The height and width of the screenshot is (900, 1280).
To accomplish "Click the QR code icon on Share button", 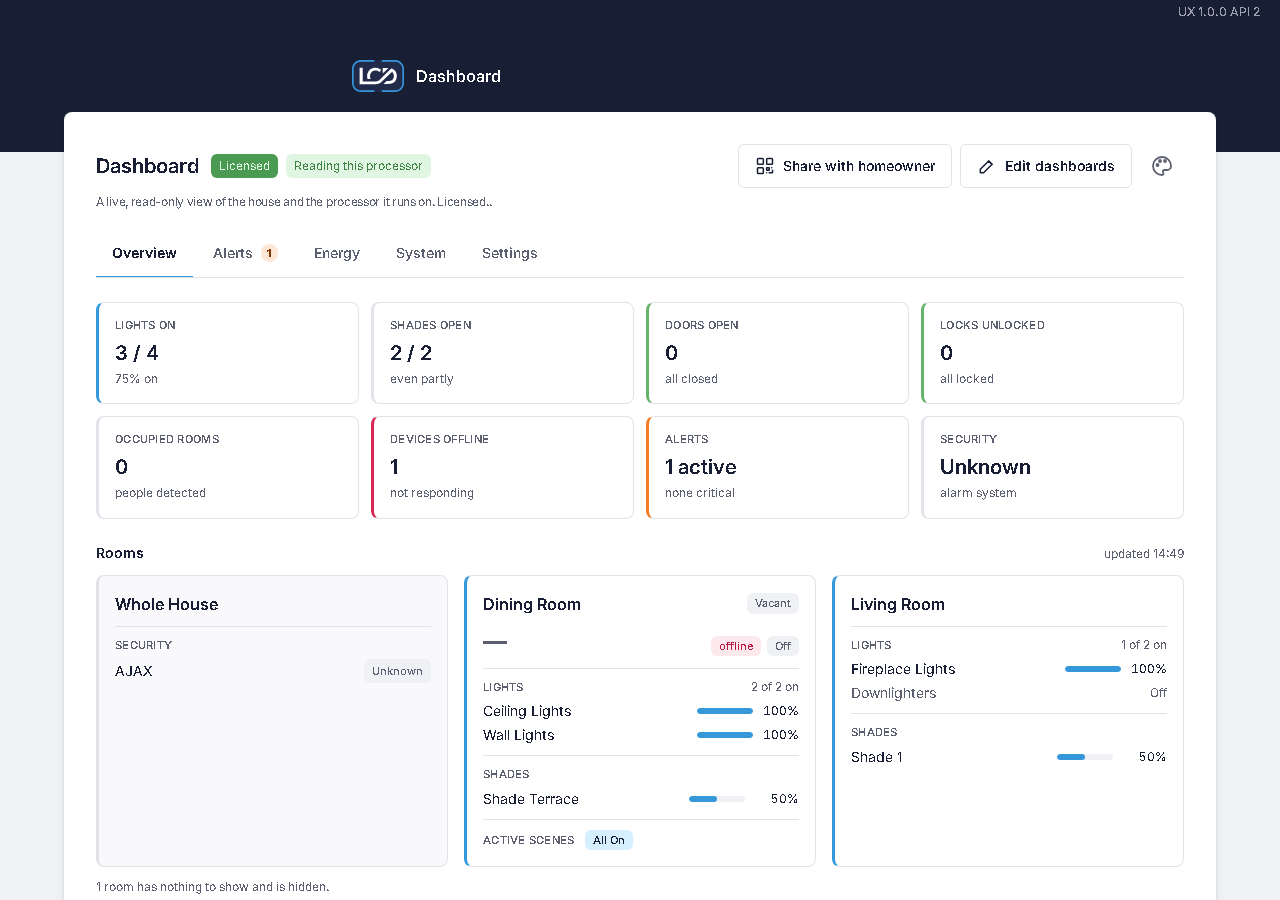I will click(765, 166).
